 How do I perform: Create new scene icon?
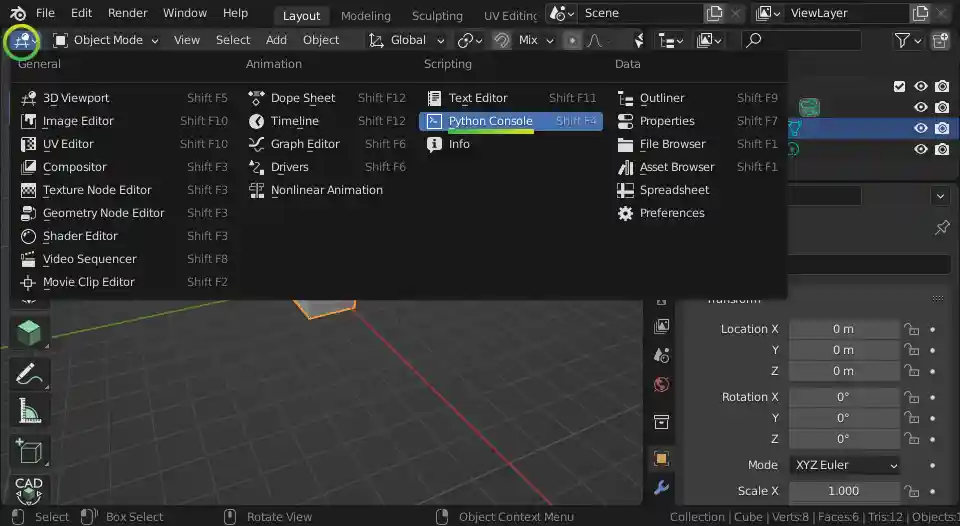(x=714, y=13)
